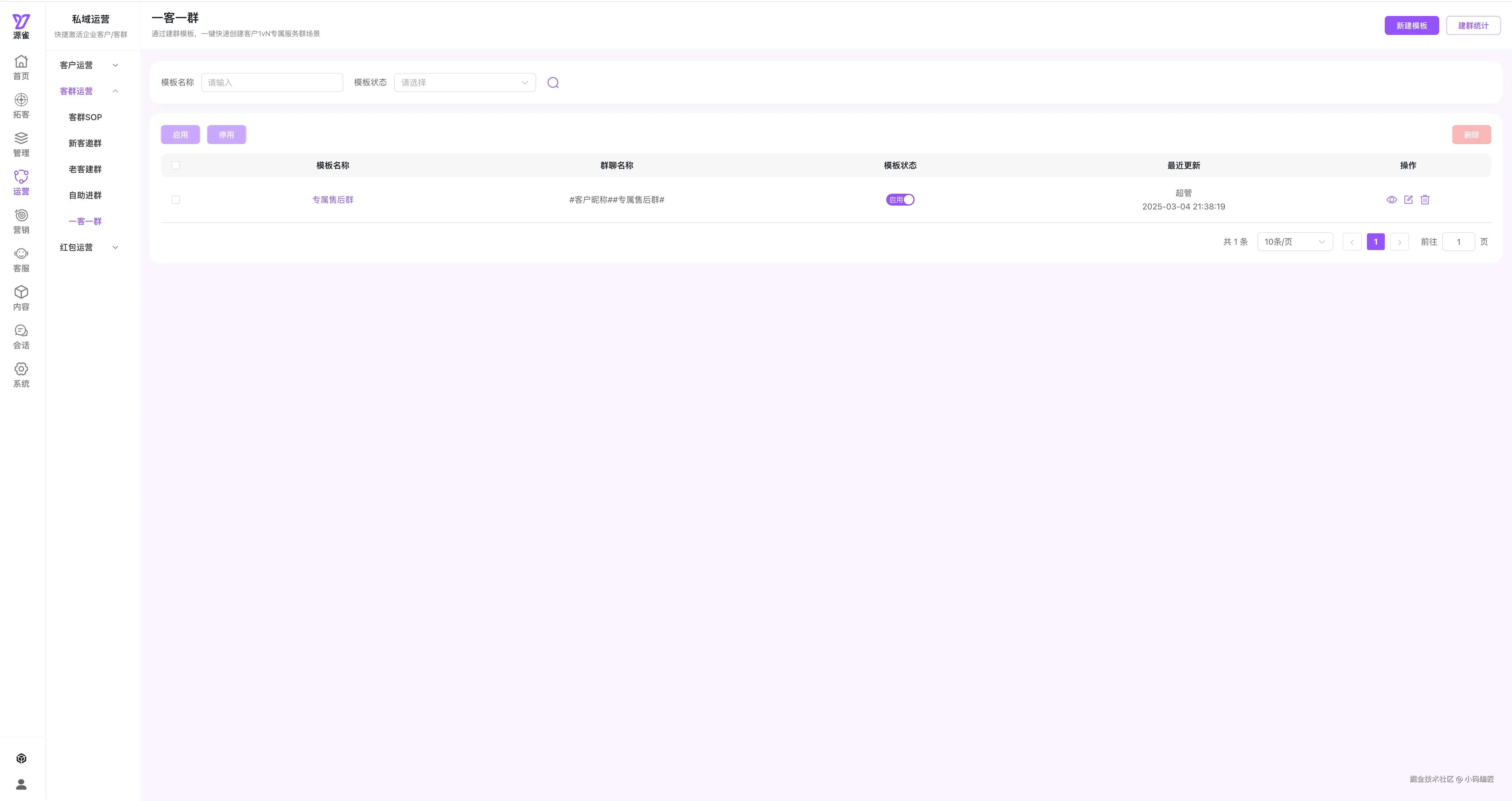
Task: Toggle off the 启用 status switch
Action: click(900, 200)
